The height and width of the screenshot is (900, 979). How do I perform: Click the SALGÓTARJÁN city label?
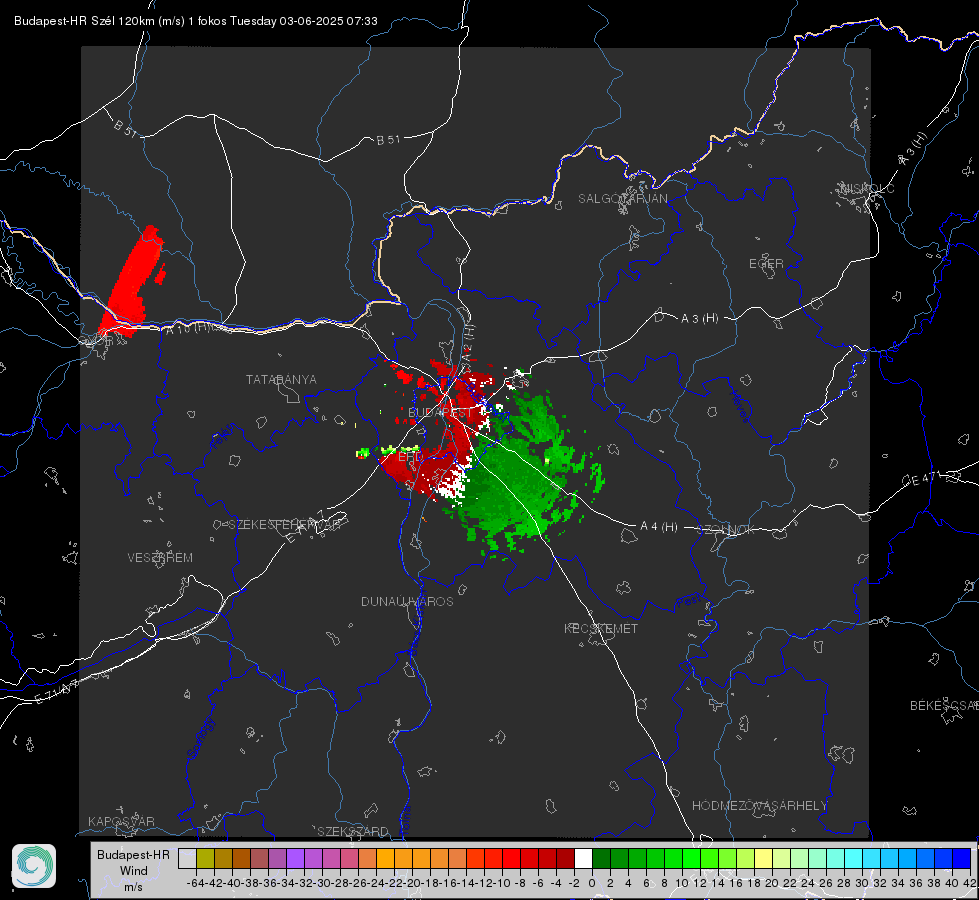coord(622,199)
